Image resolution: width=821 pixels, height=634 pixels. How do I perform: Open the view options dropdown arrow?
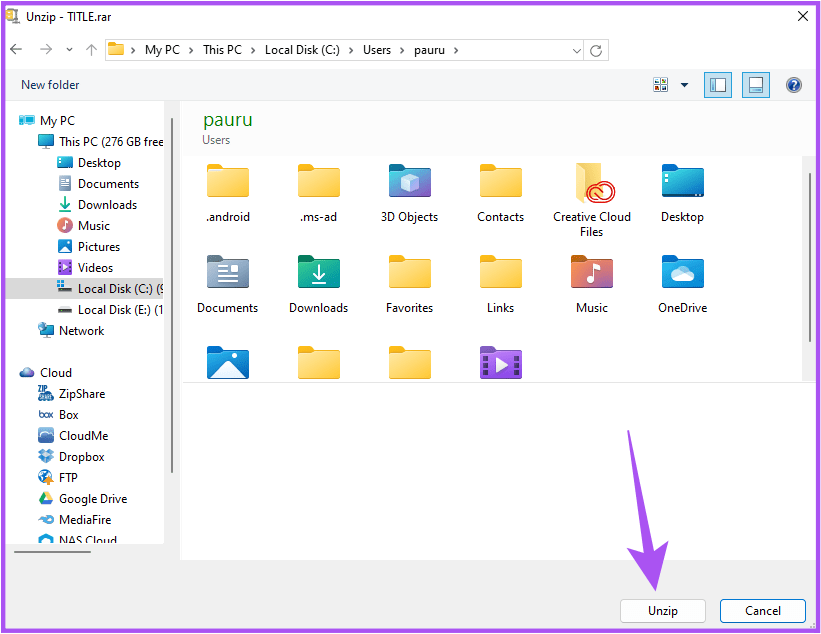point(683,85)
